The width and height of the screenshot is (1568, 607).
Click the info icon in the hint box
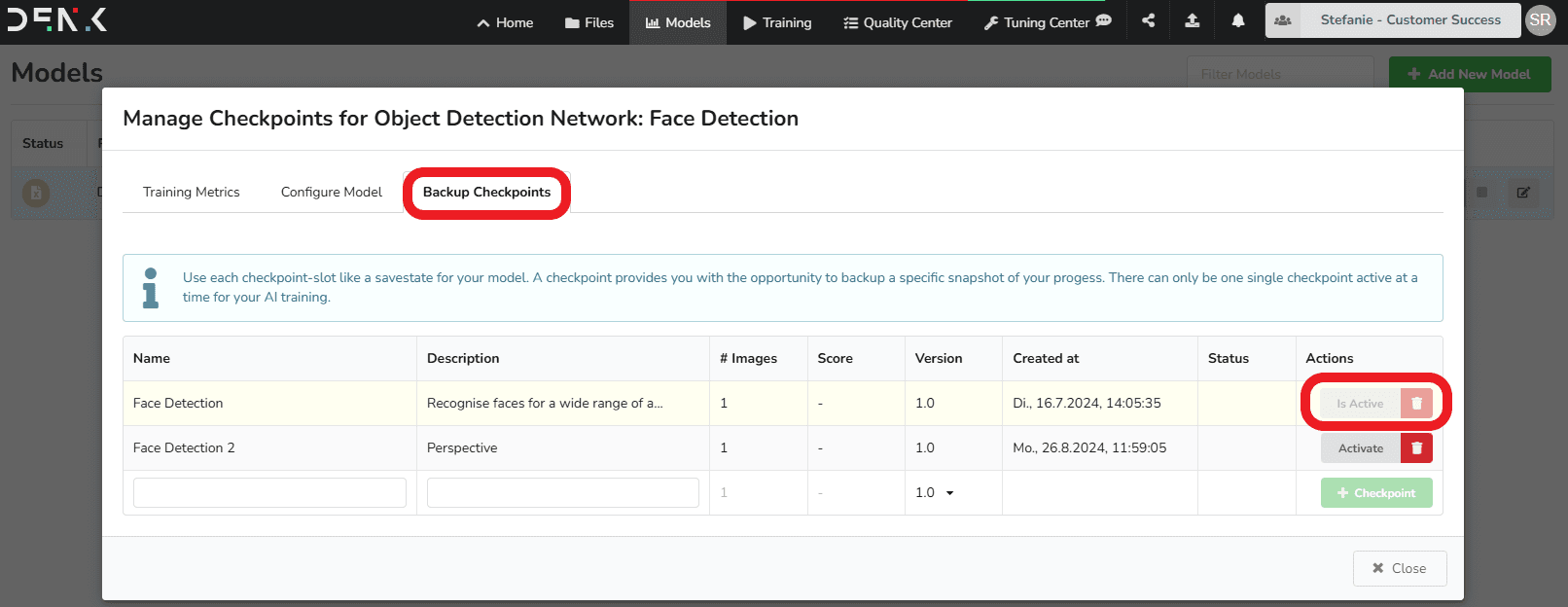pos(151,288)
